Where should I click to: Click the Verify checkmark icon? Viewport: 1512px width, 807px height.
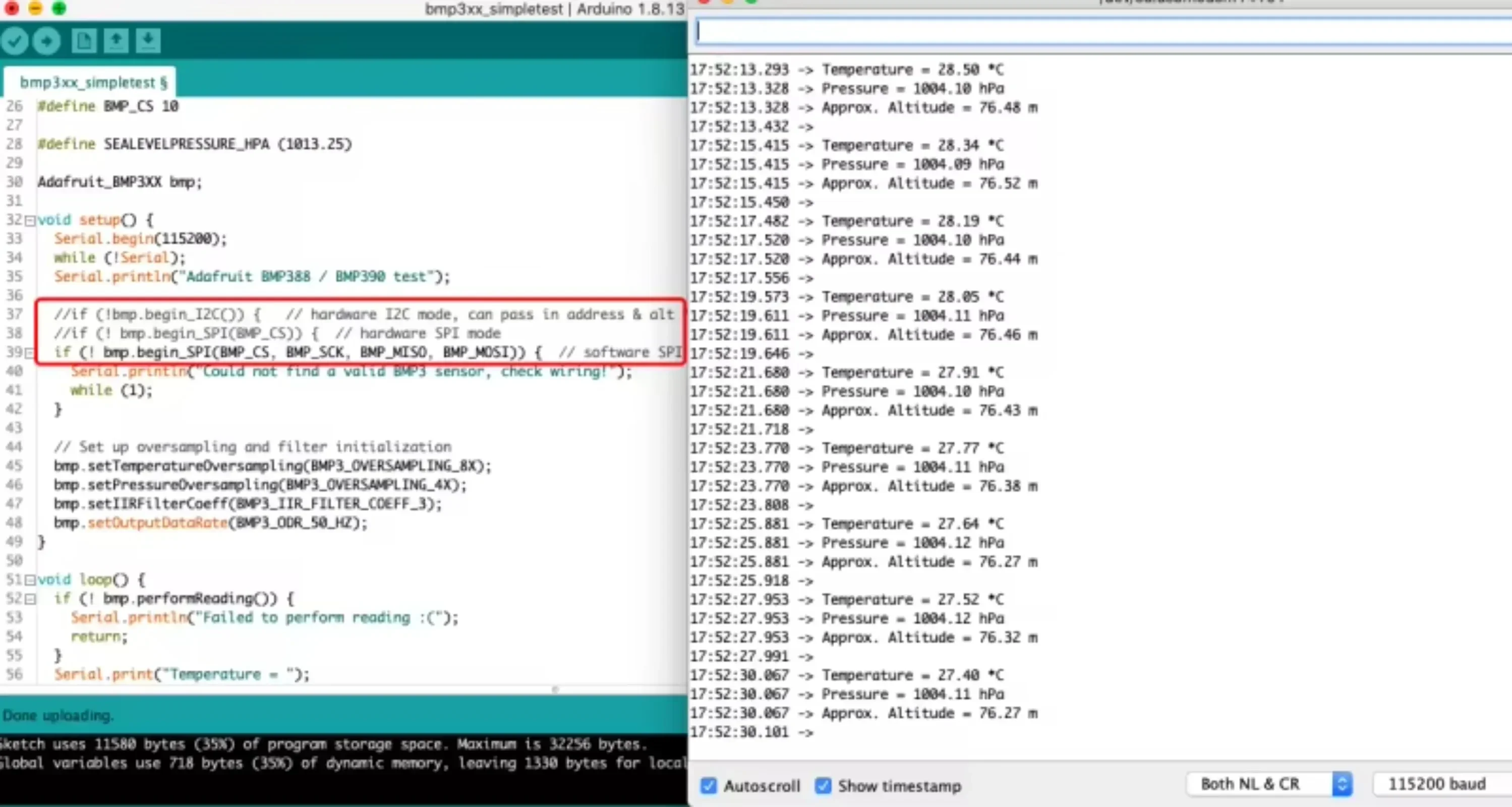(15, 41)
